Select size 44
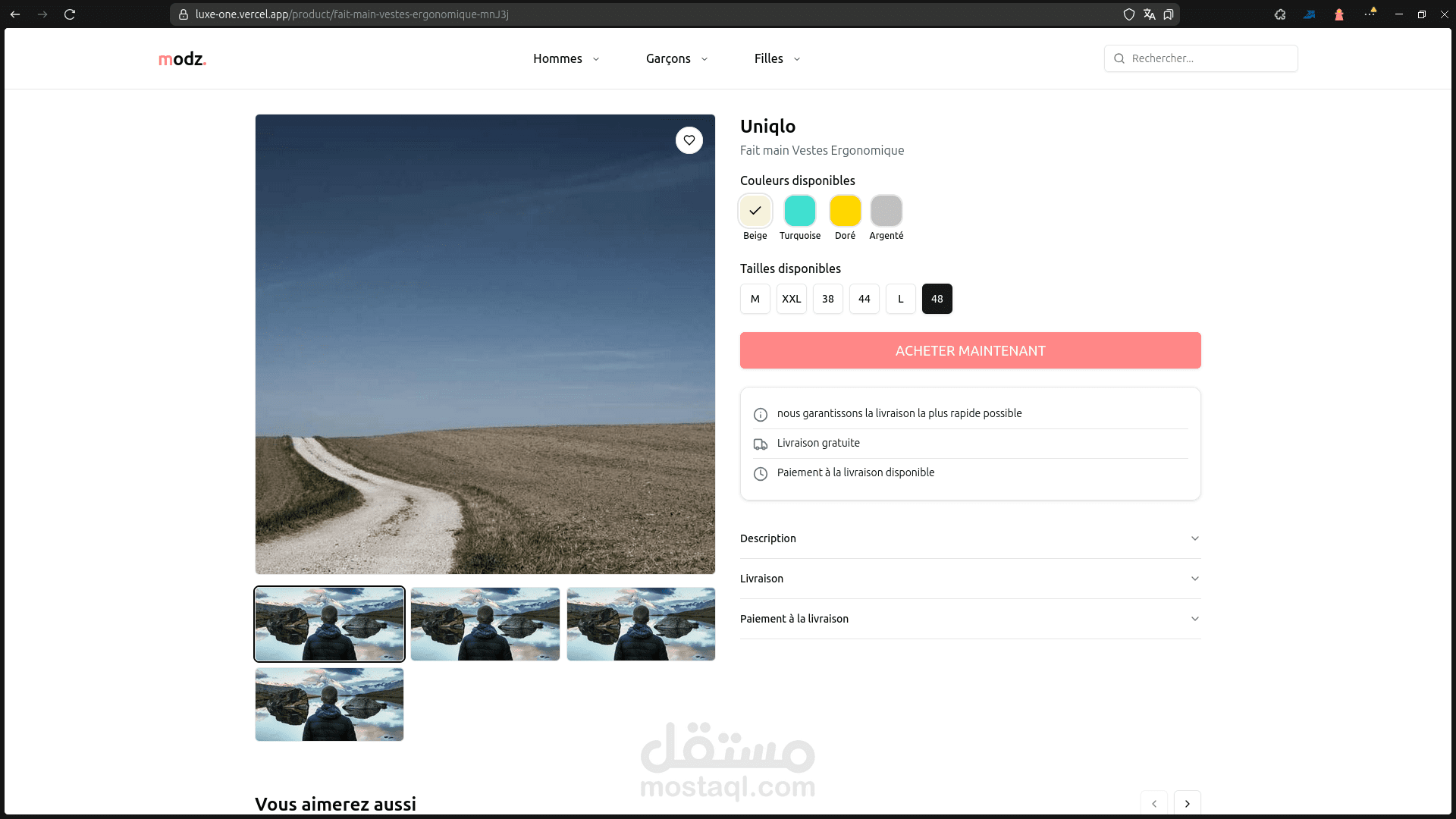The width and height of the screenshot is (1456, 819). click(x=864, y=299)
